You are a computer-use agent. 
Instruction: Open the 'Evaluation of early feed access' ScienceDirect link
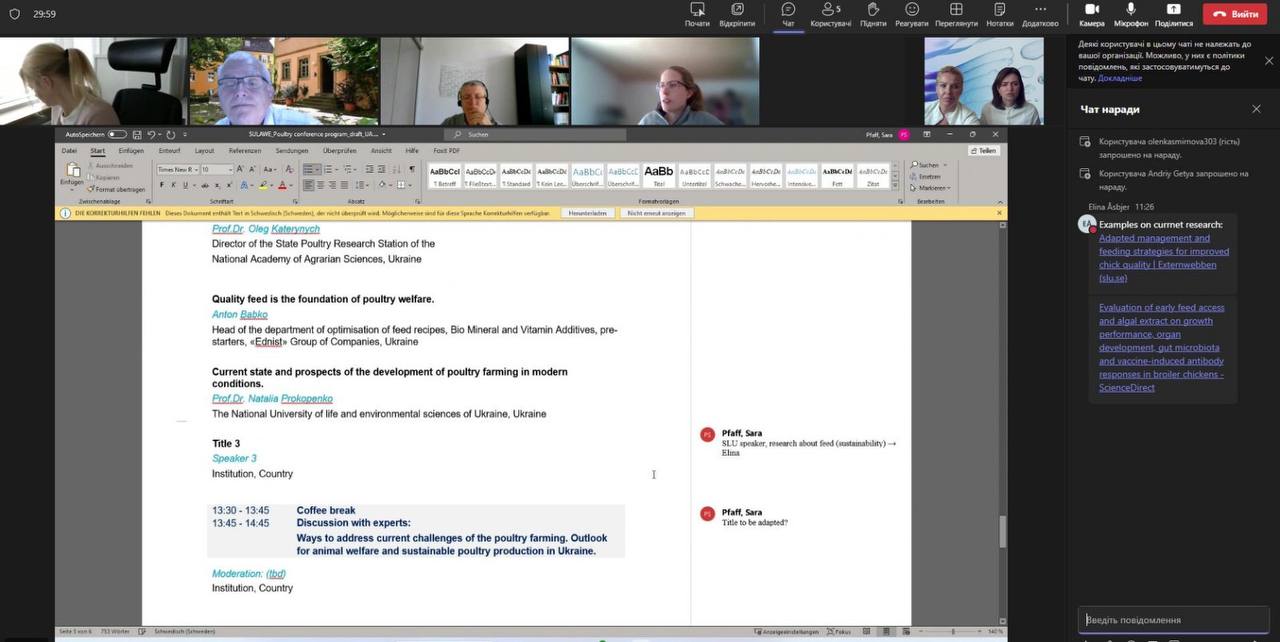tap(1162, 347)
